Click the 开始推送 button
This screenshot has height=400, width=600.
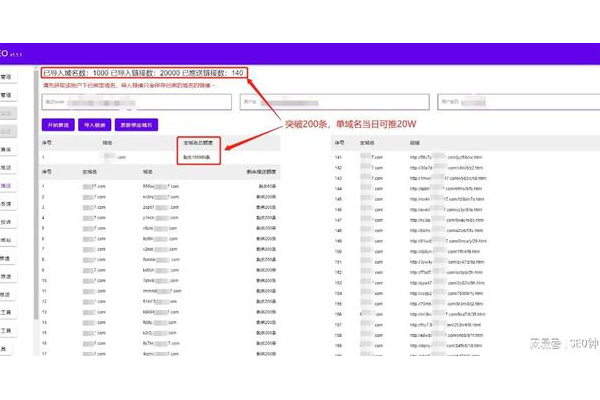click(x=59, y=125)
